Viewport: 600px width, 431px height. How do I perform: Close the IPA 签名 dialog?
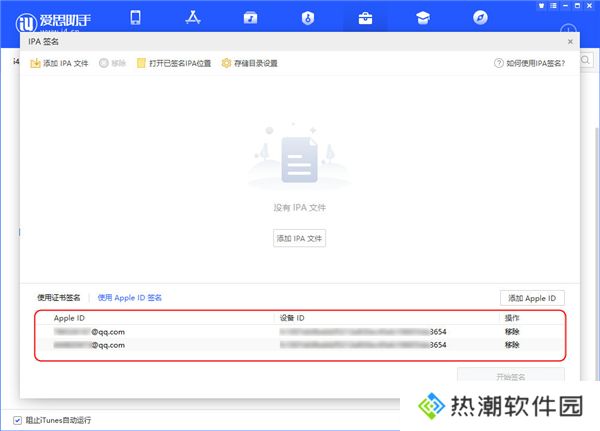tap(570, 41)
